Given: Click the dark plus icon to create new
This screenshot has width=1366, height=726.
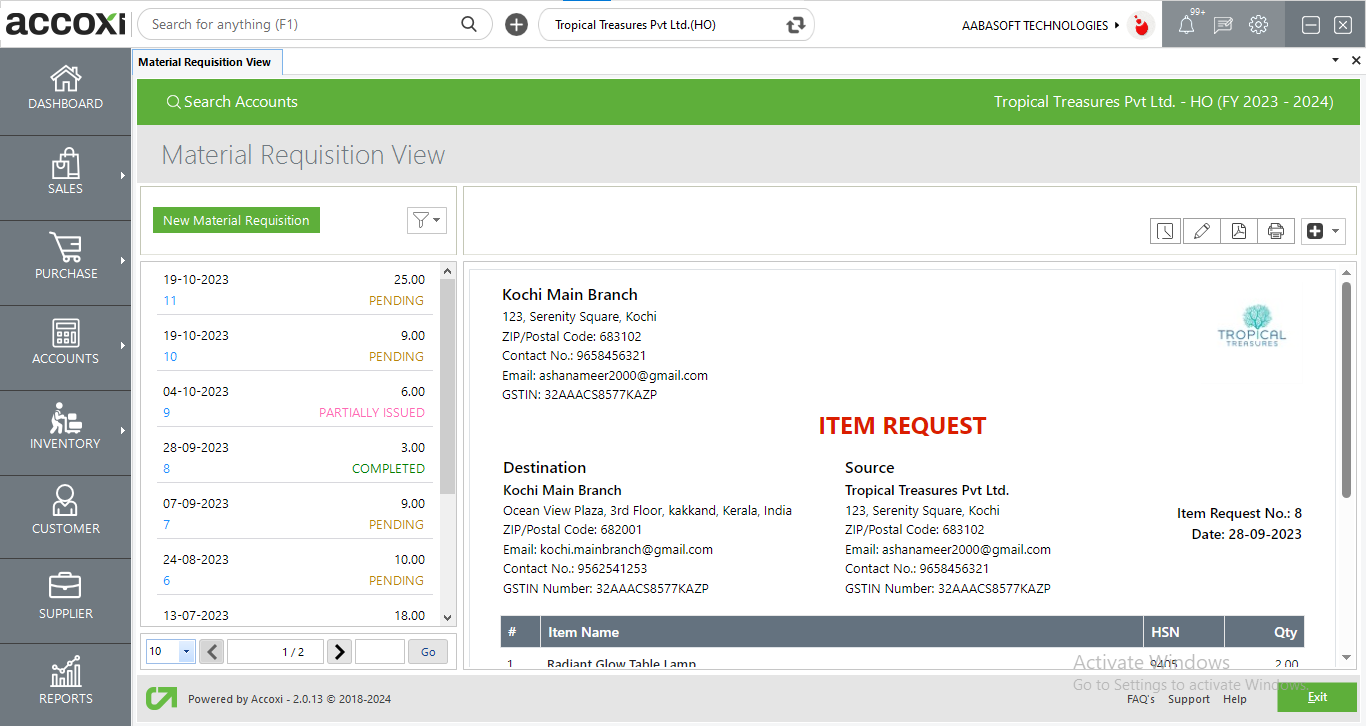Looking at the screenshot, I should 1315,230.
